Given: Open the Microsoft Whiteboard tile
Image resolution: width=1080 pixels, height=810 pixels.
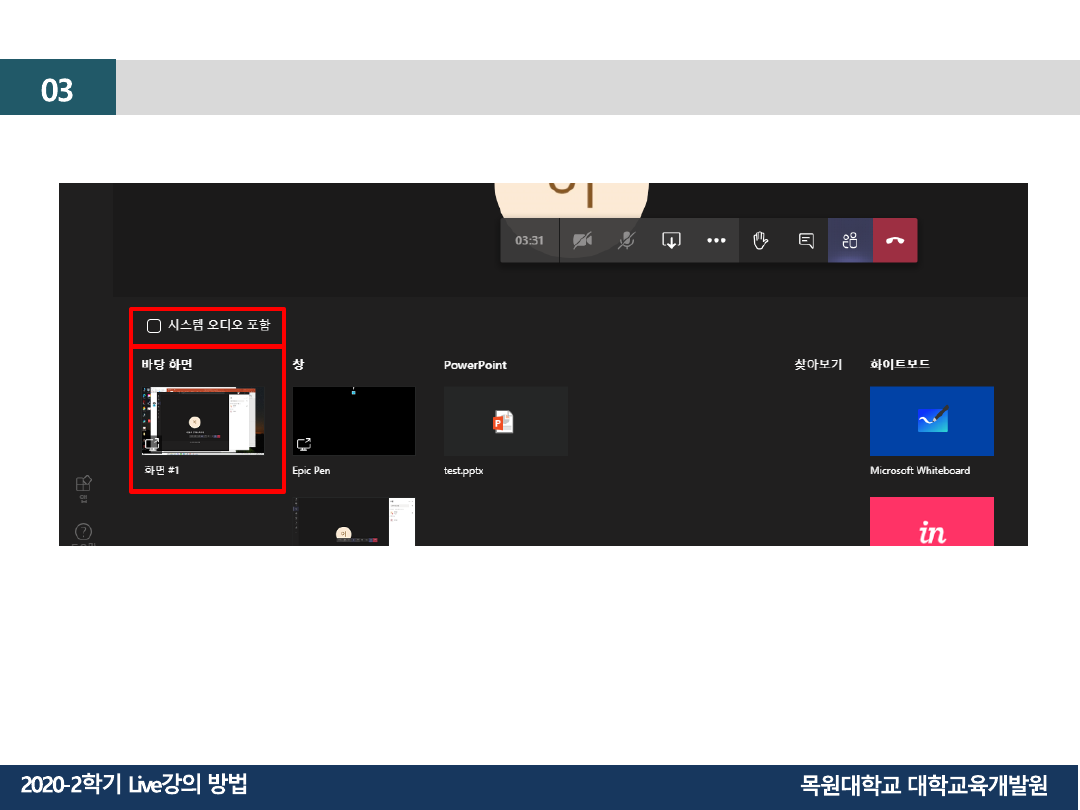Looking at the screenshot, I should [x=931, y=421].
